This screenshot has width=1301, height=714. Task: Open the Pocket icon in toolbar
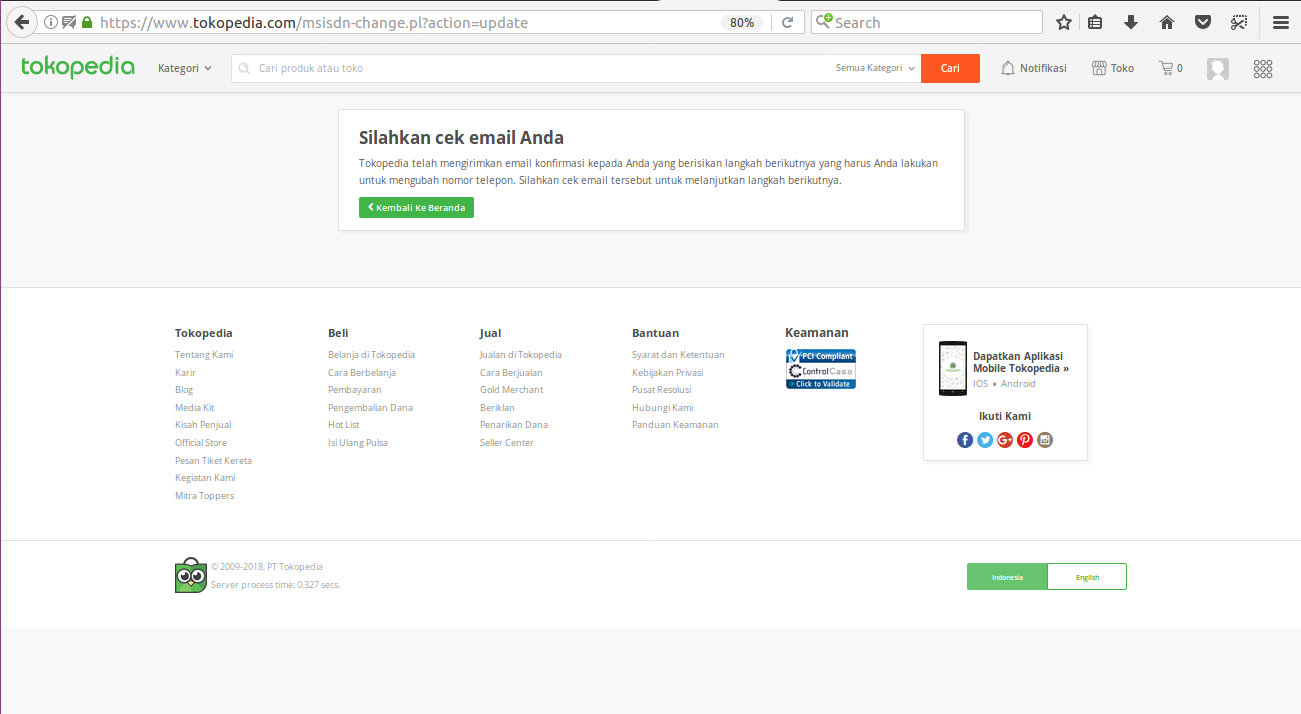point(1204,22)
